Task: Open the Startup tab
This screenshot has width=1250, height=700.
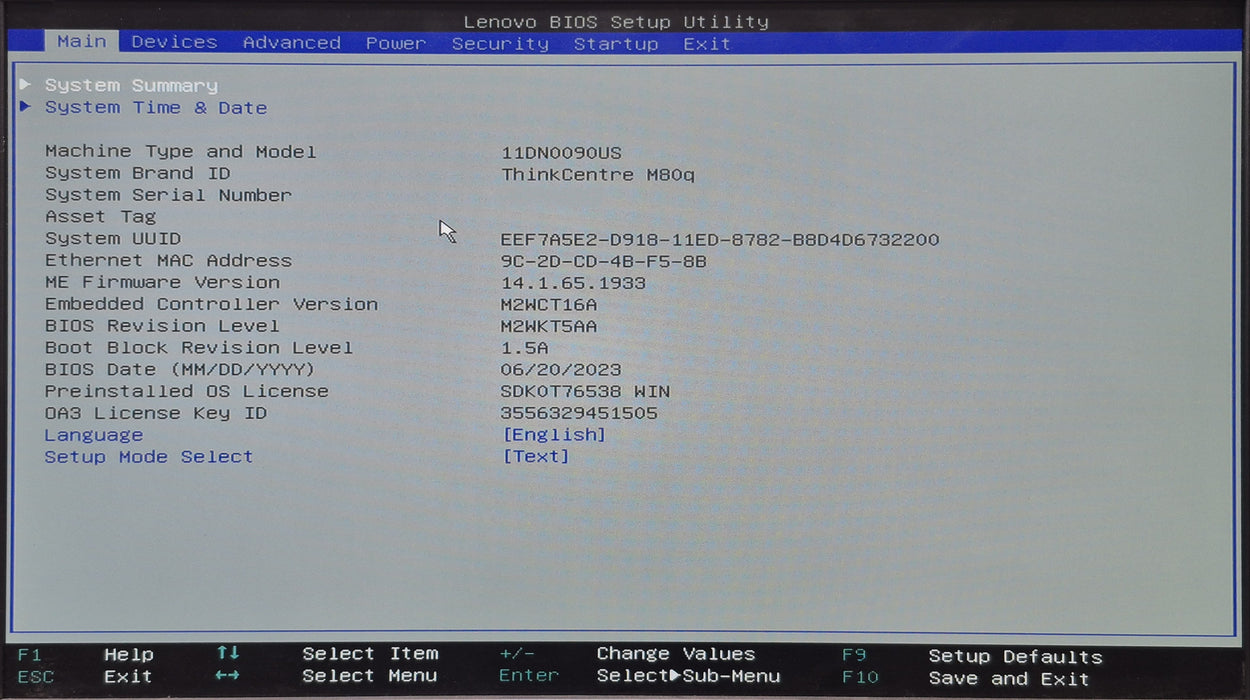Action: 616,43
